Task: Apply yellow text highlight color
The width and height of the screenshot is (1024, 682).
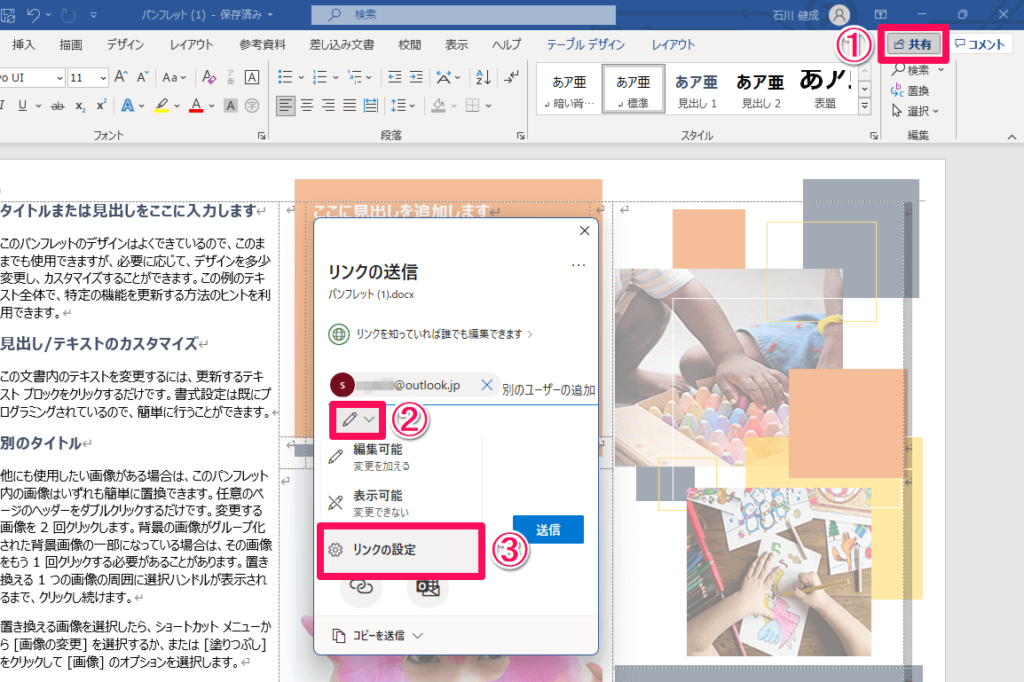Action: [x=161, y=105]
